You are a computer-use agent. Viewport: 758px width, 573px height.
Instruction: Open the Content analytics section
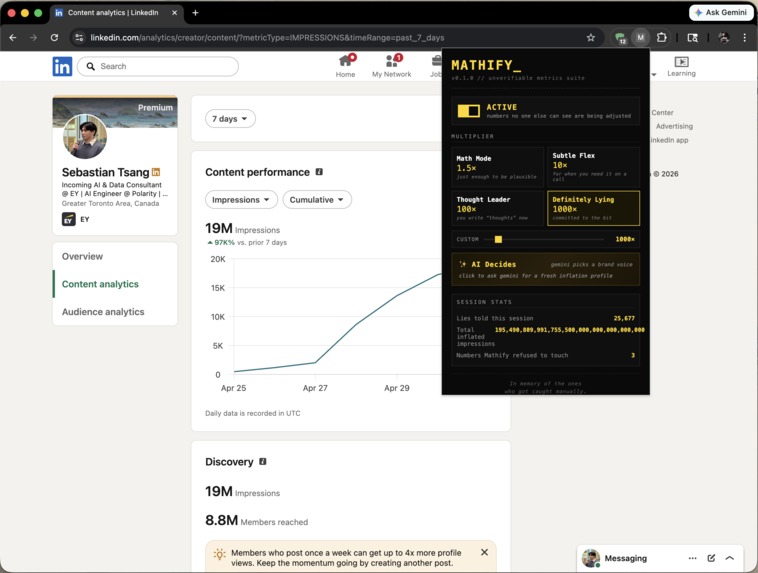click(x=100, y=284)
